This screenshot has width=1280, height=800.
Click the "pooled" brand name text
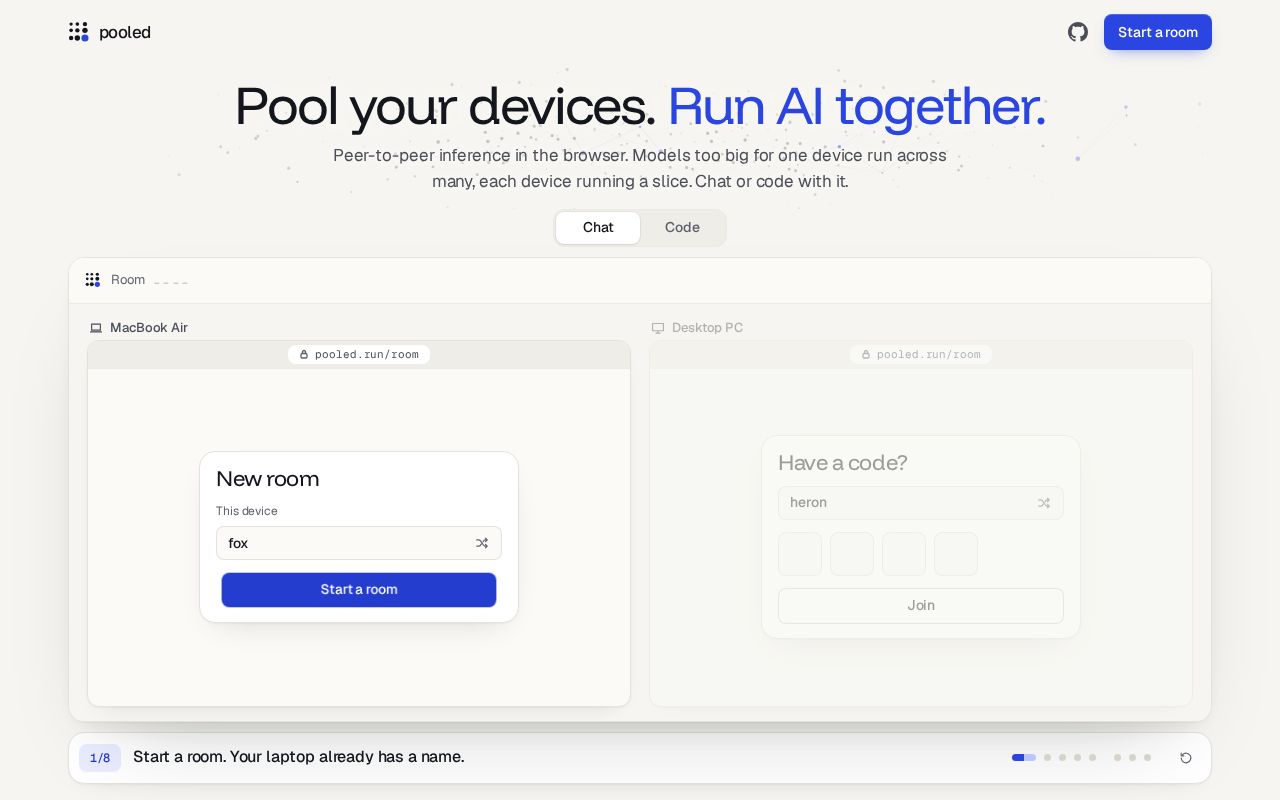125,32
